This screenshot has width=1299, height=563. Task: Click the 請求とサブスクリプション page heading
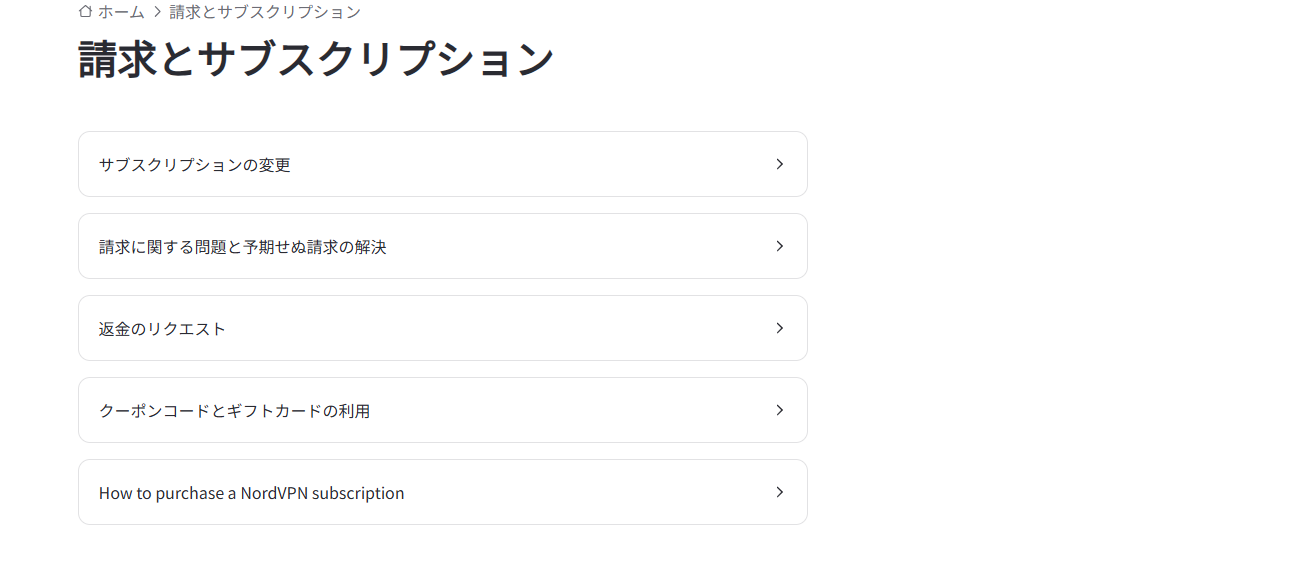(316, 59)
